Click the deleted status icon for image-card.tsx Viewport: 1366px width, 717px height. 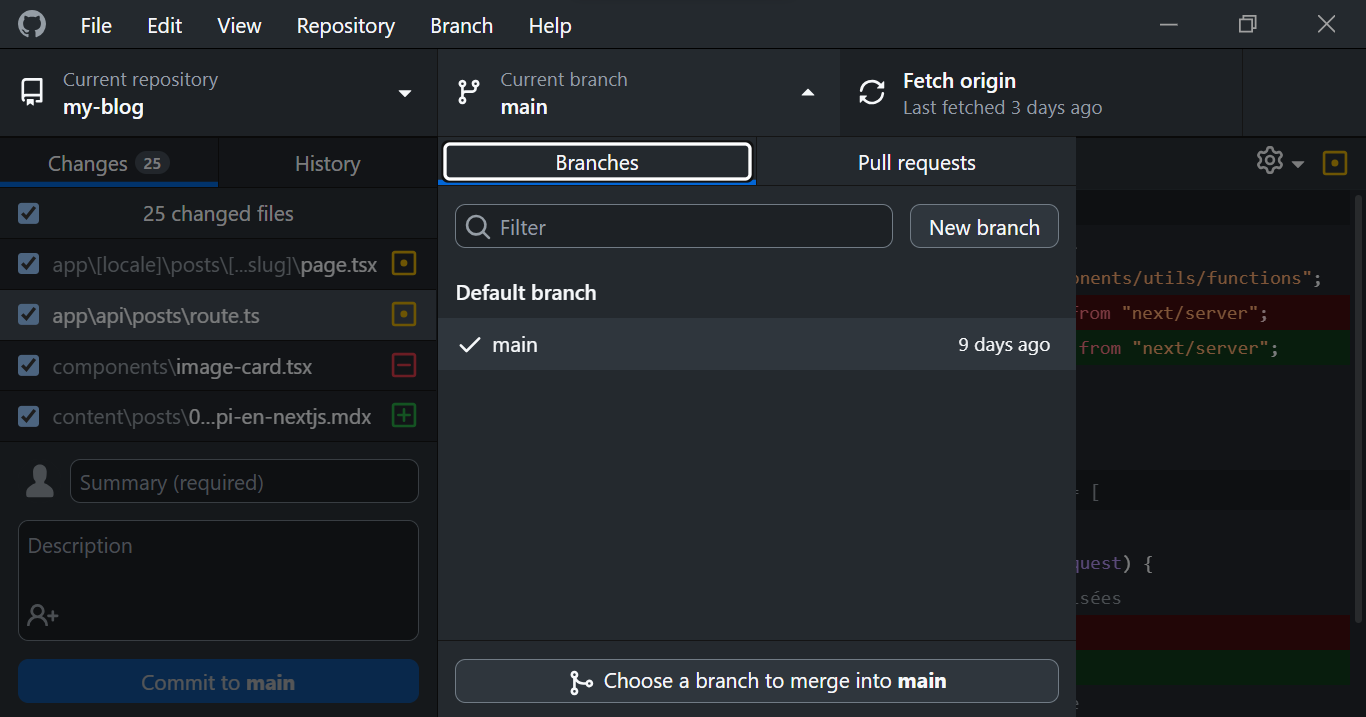point(403,366)
